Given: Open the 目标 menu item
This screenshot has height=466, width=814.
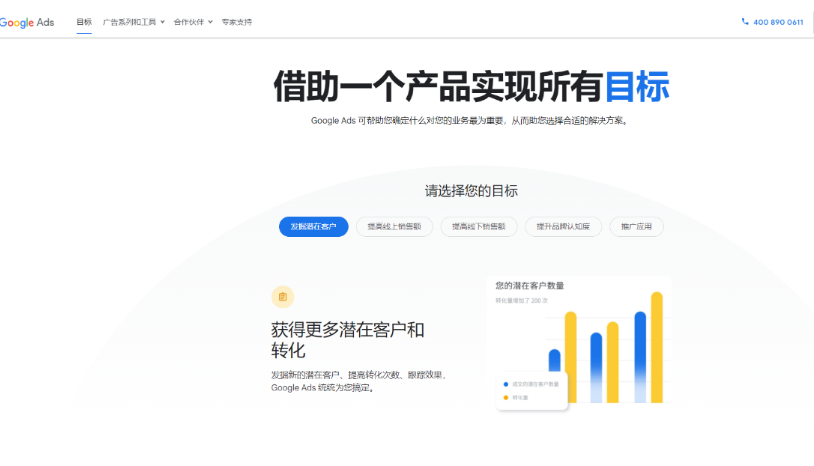Looking at the screenshot, I should click(84, 22).
